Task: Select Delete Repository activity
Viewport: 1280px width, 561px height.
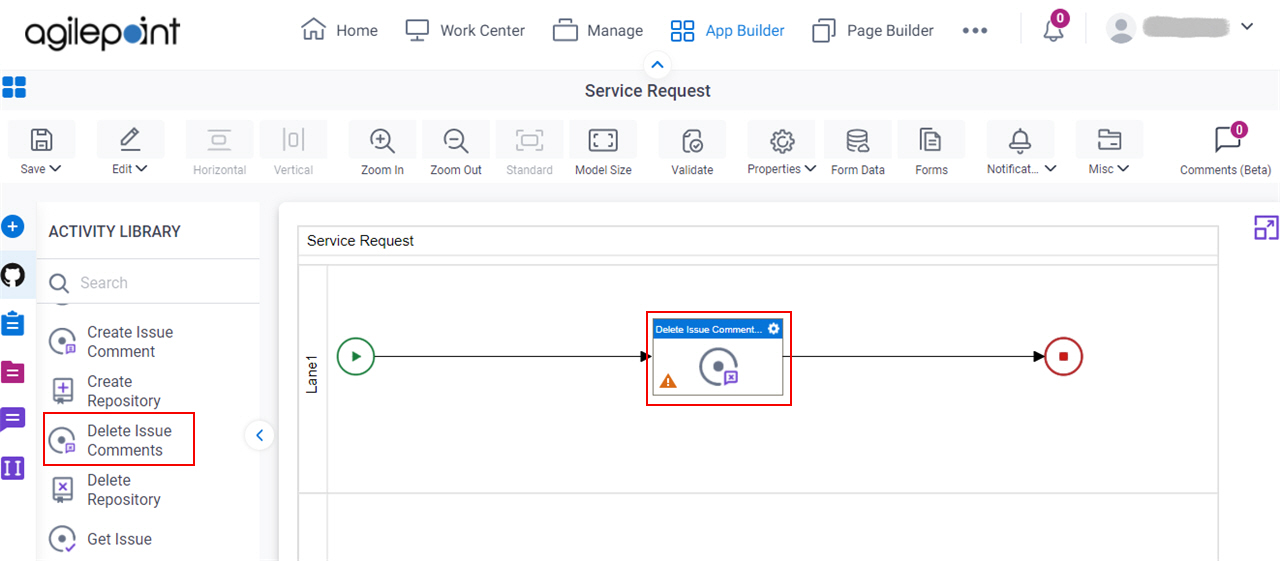Action: (106, 490)
